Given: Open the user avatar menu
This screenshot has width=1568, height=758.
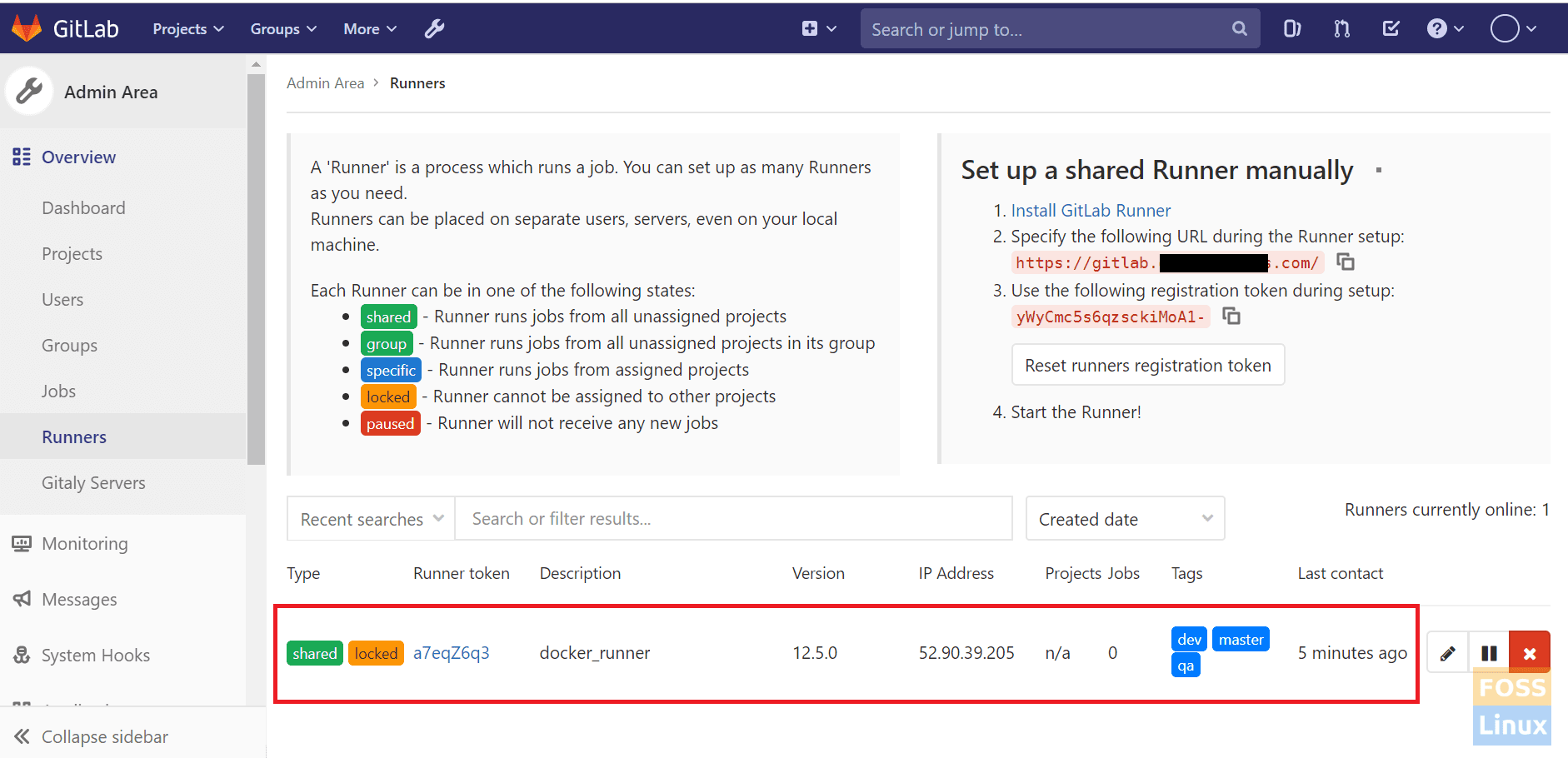Looking at the screenshot, I should [x=1513, y=29].
